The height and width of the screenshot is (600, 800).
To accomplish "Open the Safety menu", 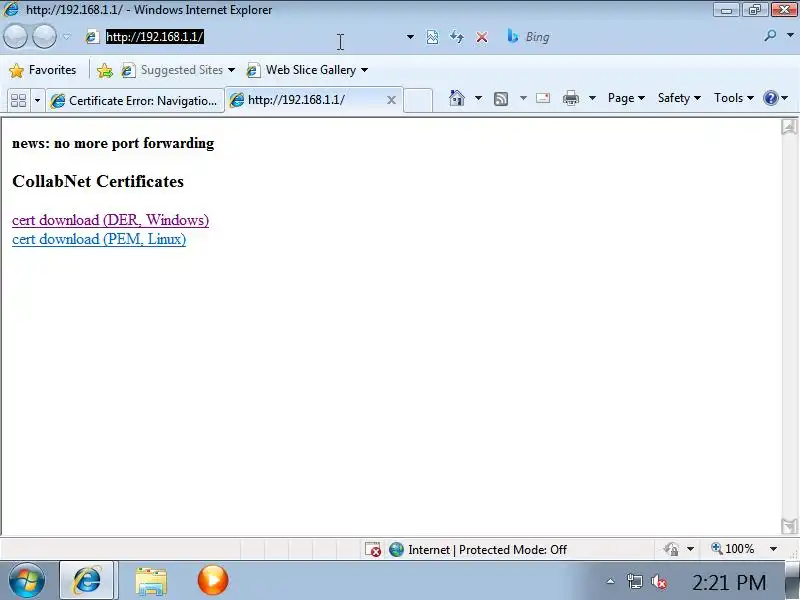I will point(679,98).
